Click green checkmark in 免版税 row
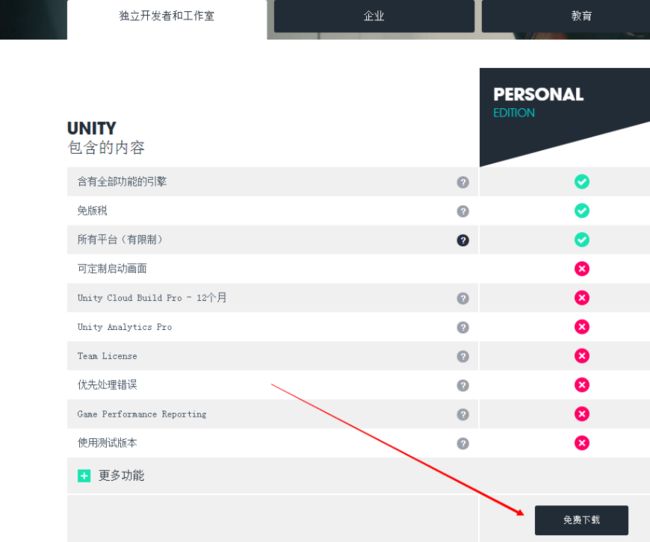This screenshot has height=542, width=650. coord(582,211)
